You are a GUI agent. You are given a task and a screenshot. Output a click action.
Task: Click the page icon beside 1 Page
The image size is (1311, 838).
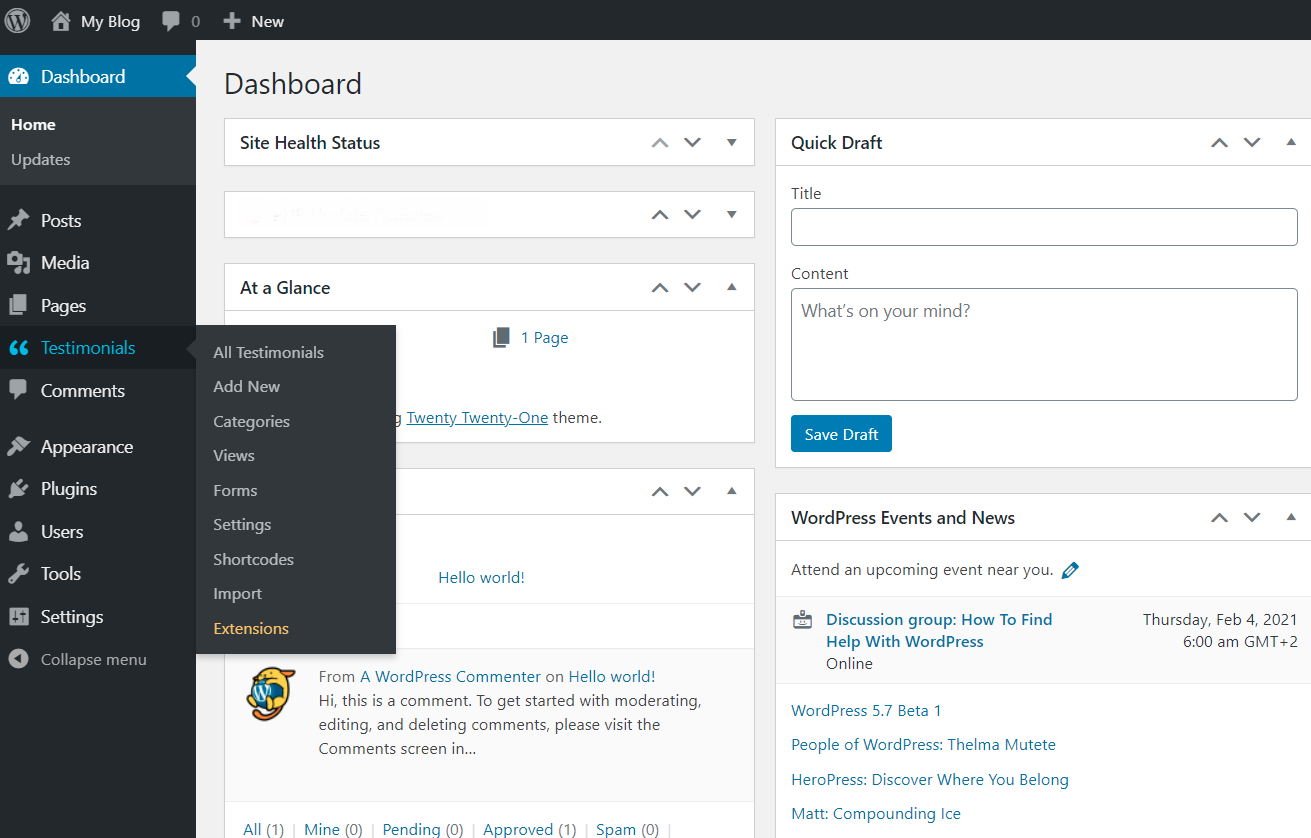502,338
